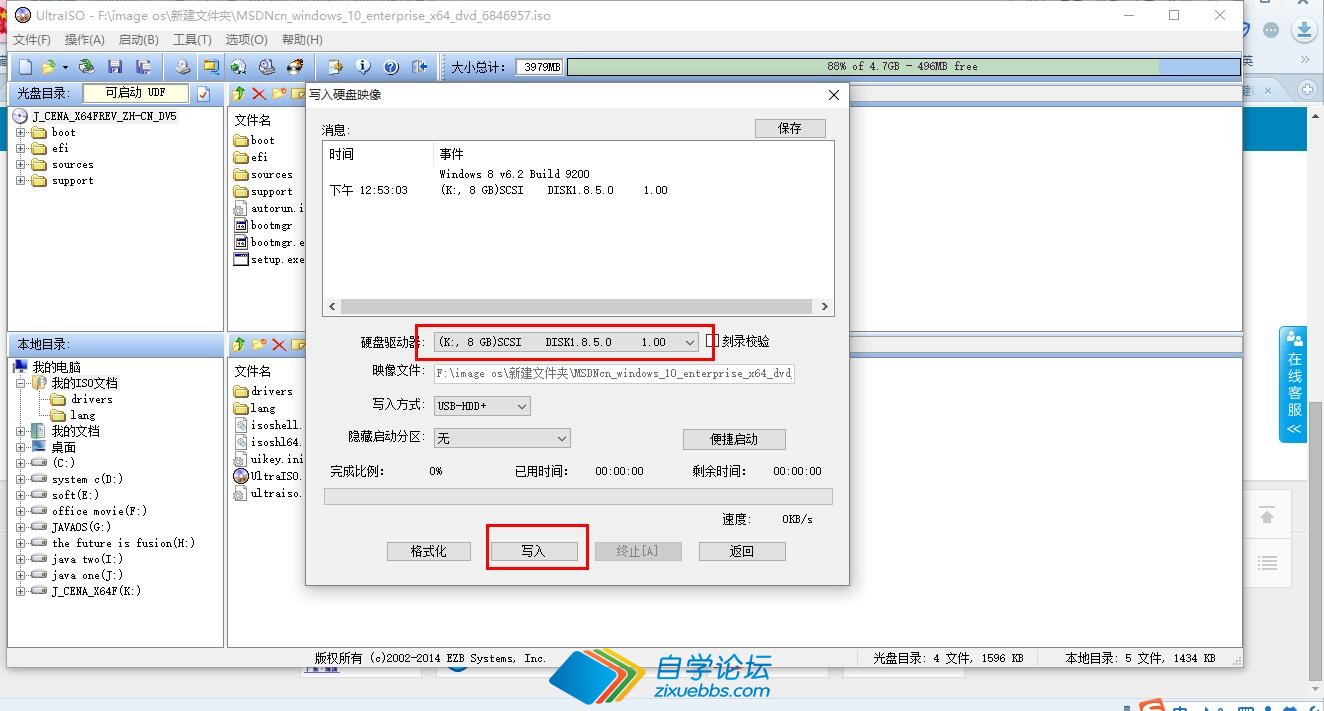
Task: Expand the boot folder in disc tree
Action: click(x=21, y=132)
